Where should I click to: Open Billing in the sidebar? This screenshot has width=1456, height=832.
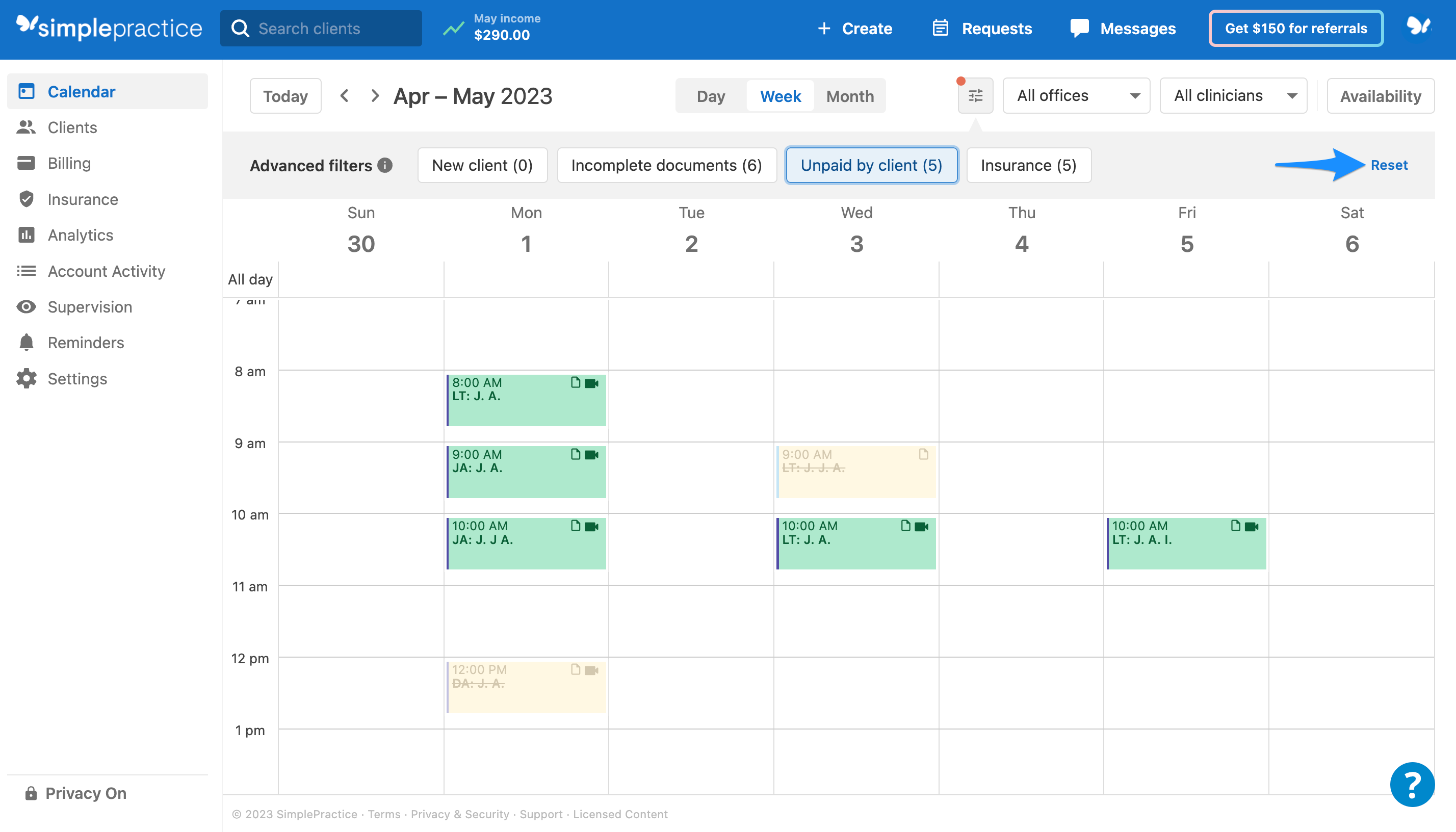pos(108,163)
